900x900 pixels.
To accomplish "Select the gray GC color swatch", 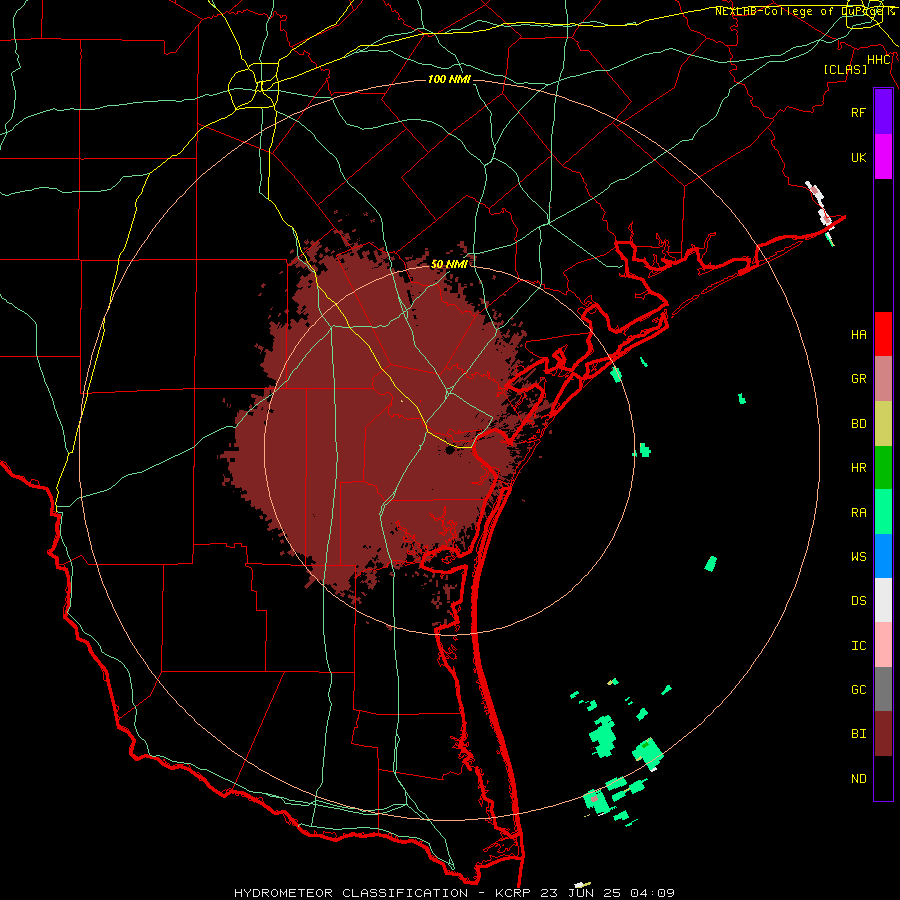I will [x=883, y=689].
